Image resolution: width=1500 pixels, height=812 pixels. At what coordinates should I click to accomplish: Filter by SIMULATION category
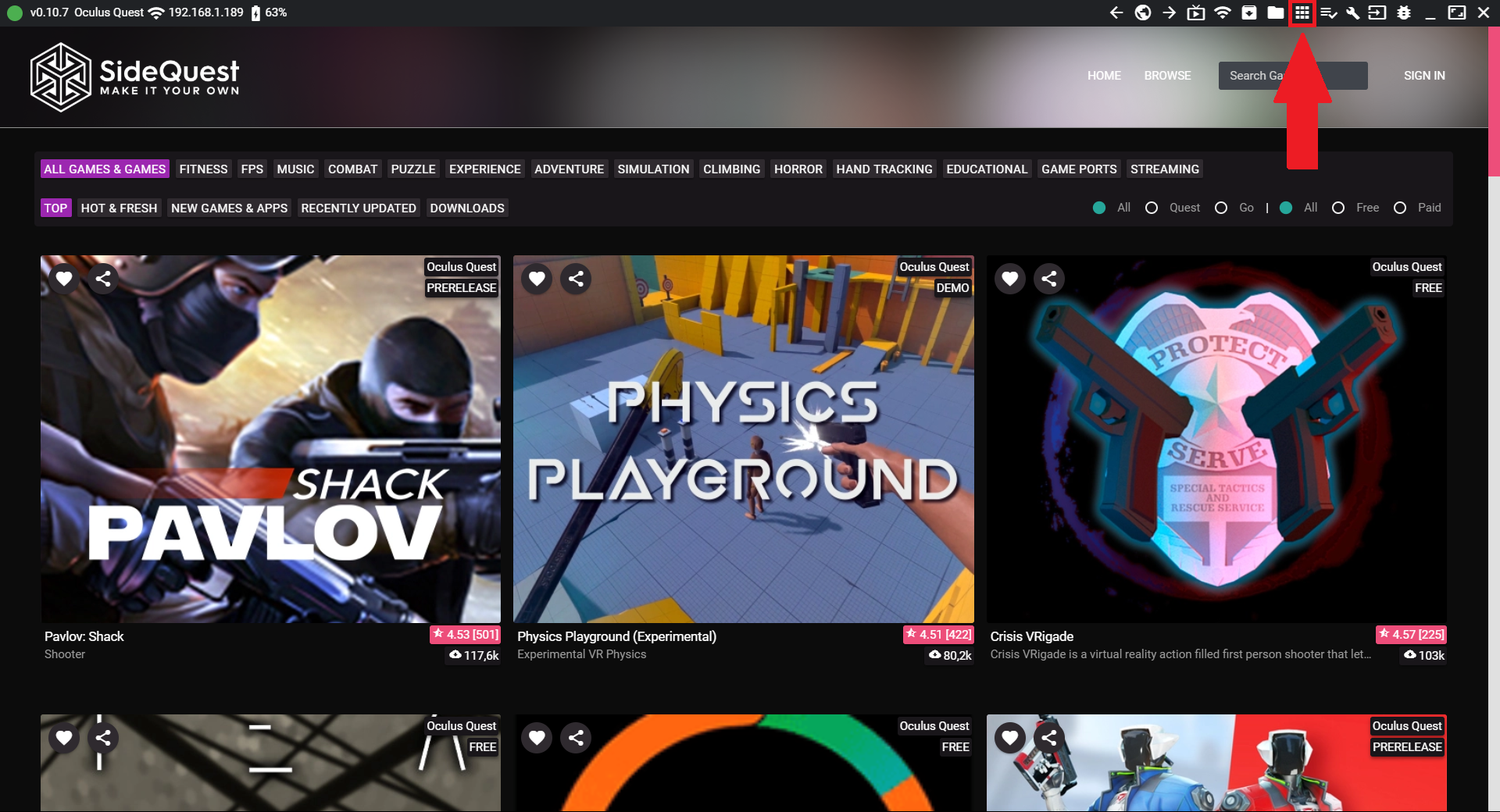pos(653,169)
